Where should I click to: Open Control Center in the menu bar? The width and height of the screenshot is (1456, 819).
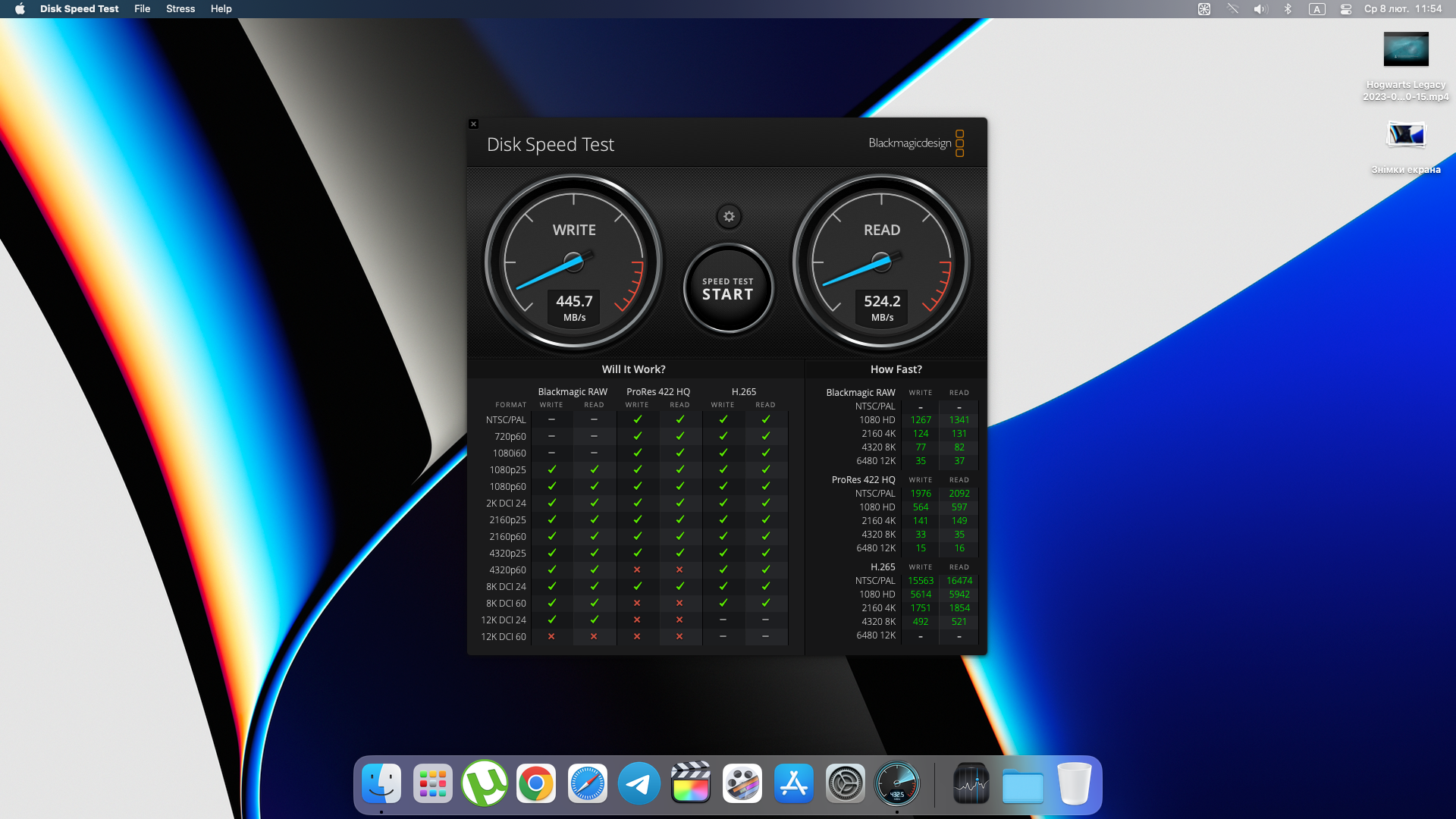(x=1346, y=9)
